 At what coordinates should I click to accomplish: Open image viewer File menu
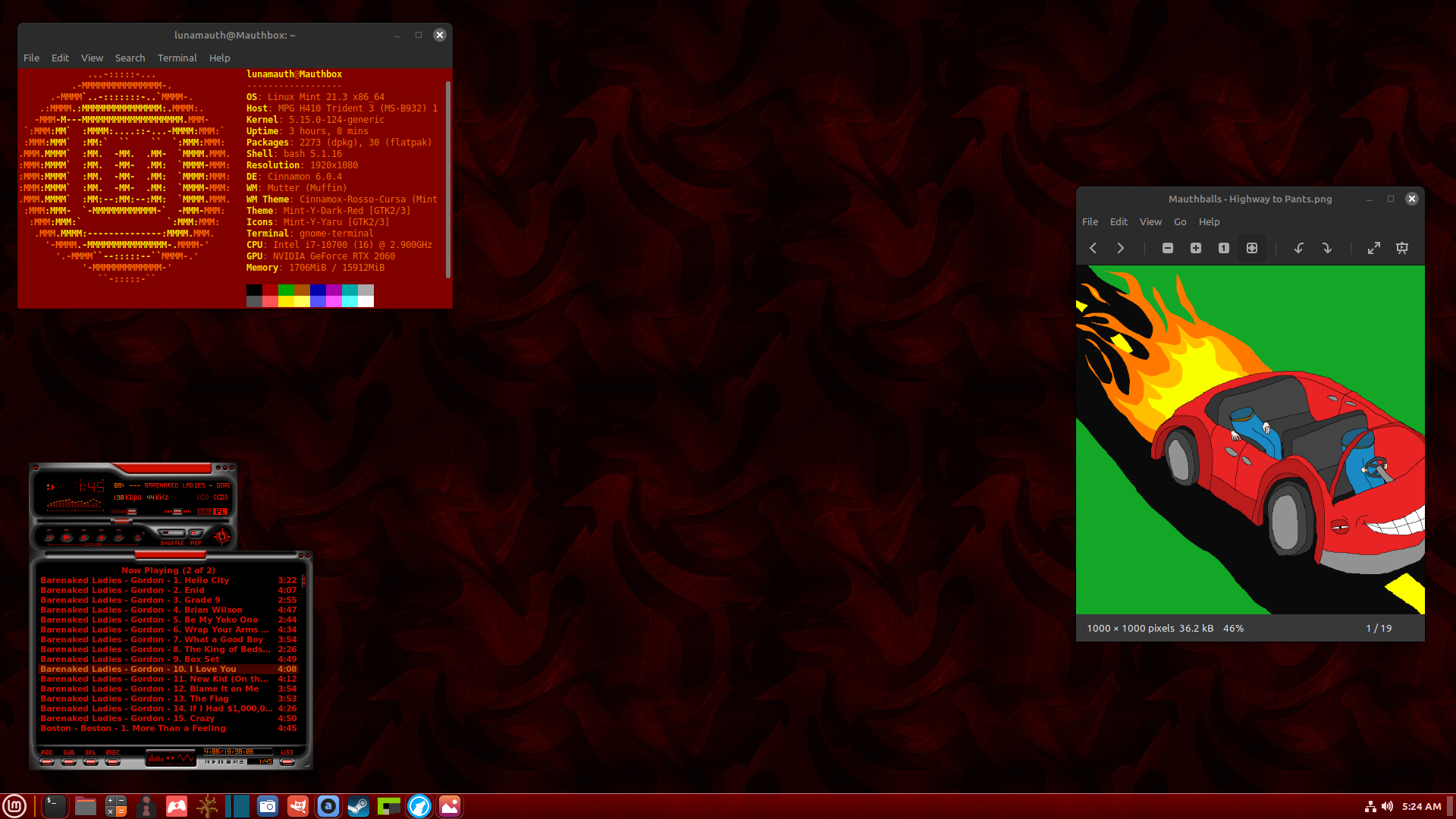point(1090,221)
